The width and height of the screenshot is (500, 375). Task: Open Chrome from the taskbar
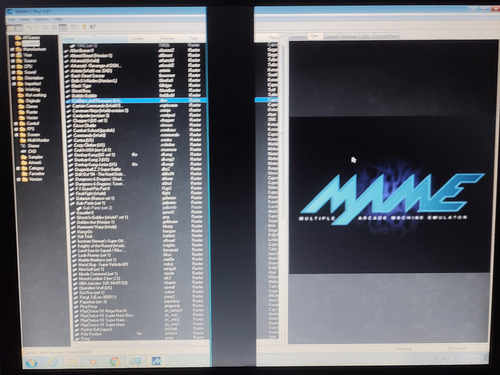(x=114, y=361)
